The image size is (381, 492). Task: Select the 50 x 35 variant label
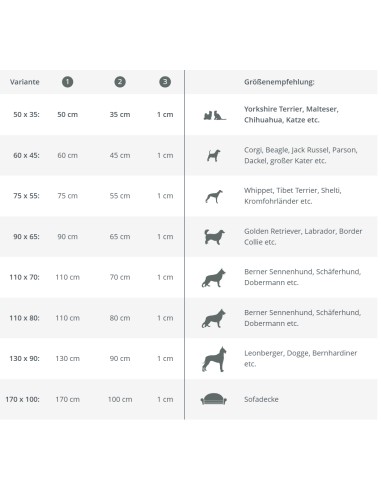pyautogui.click(x=26, y=115)
